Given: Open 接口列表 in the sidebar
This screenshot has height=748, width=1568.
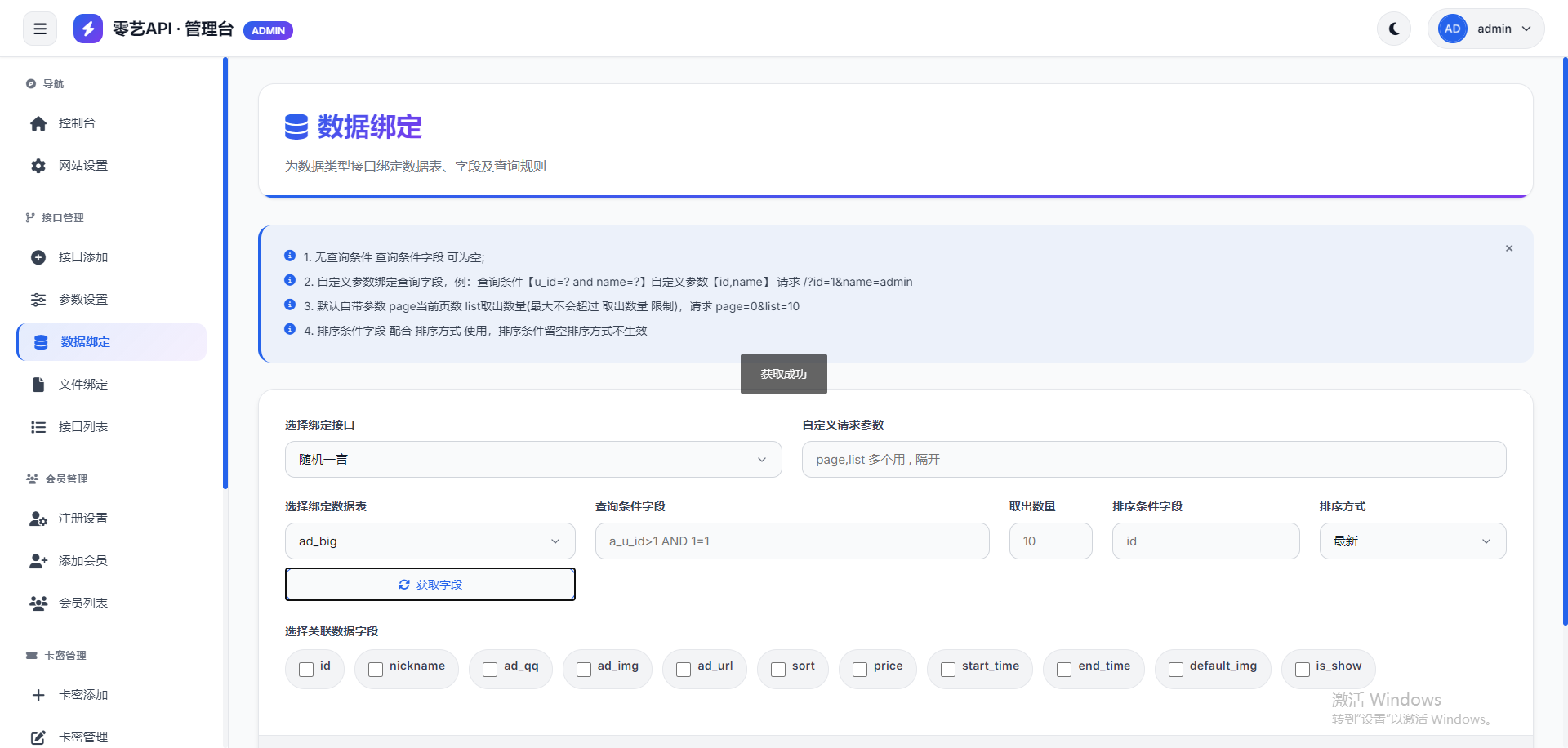Looking at the screenshot, I should coord(83,427).
